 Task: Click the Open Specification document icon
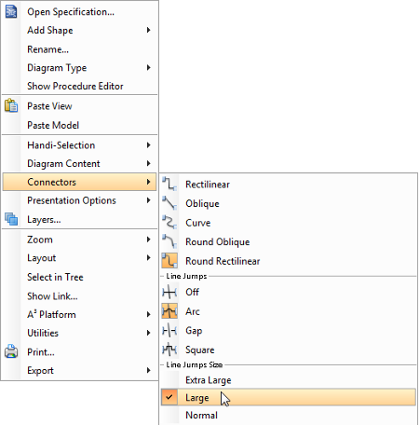pyautogui.click(x=11, y=12)
